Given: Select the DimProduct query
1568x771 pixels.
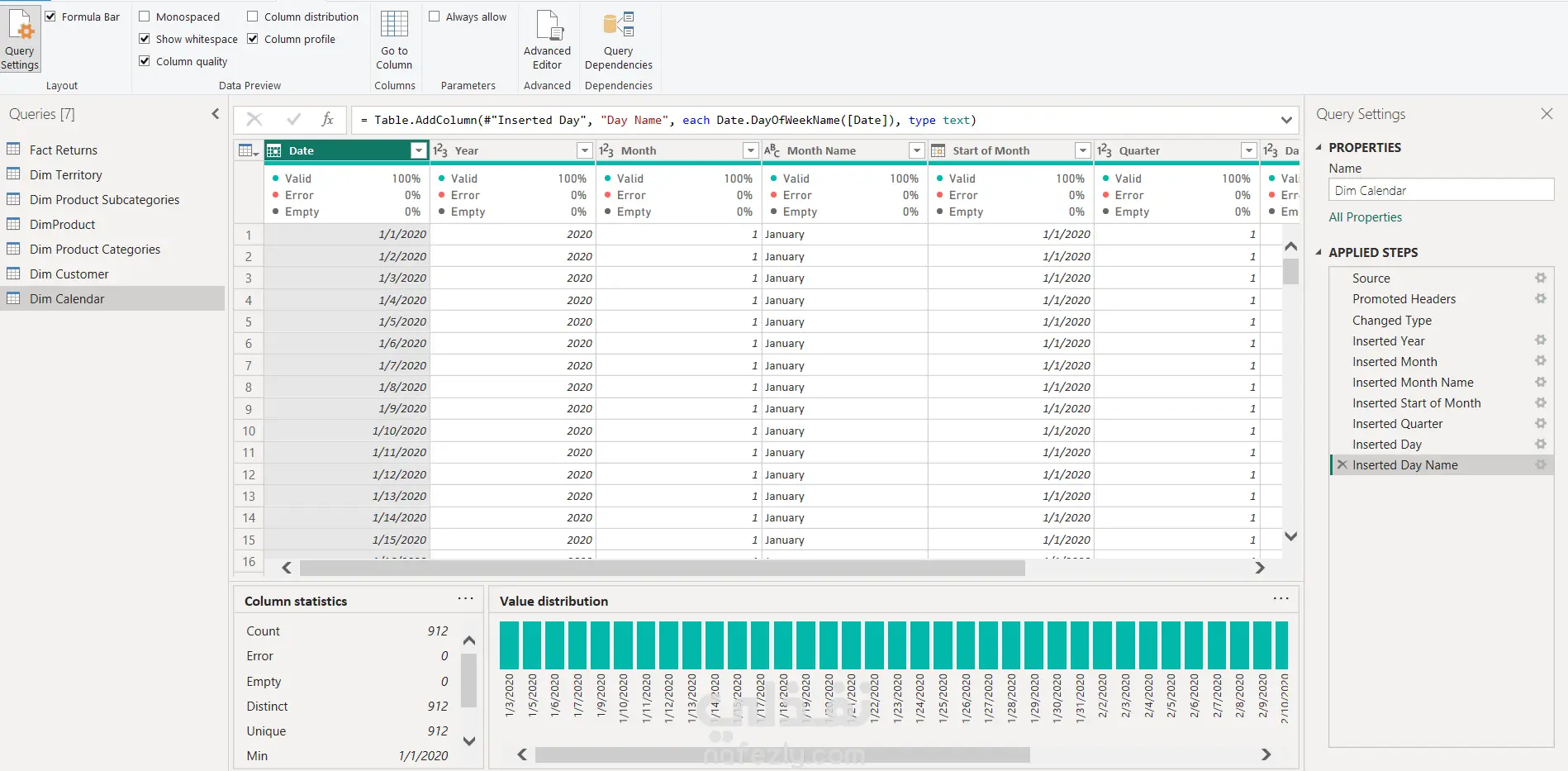Looking at the screenshot, I should coord(112,224).
